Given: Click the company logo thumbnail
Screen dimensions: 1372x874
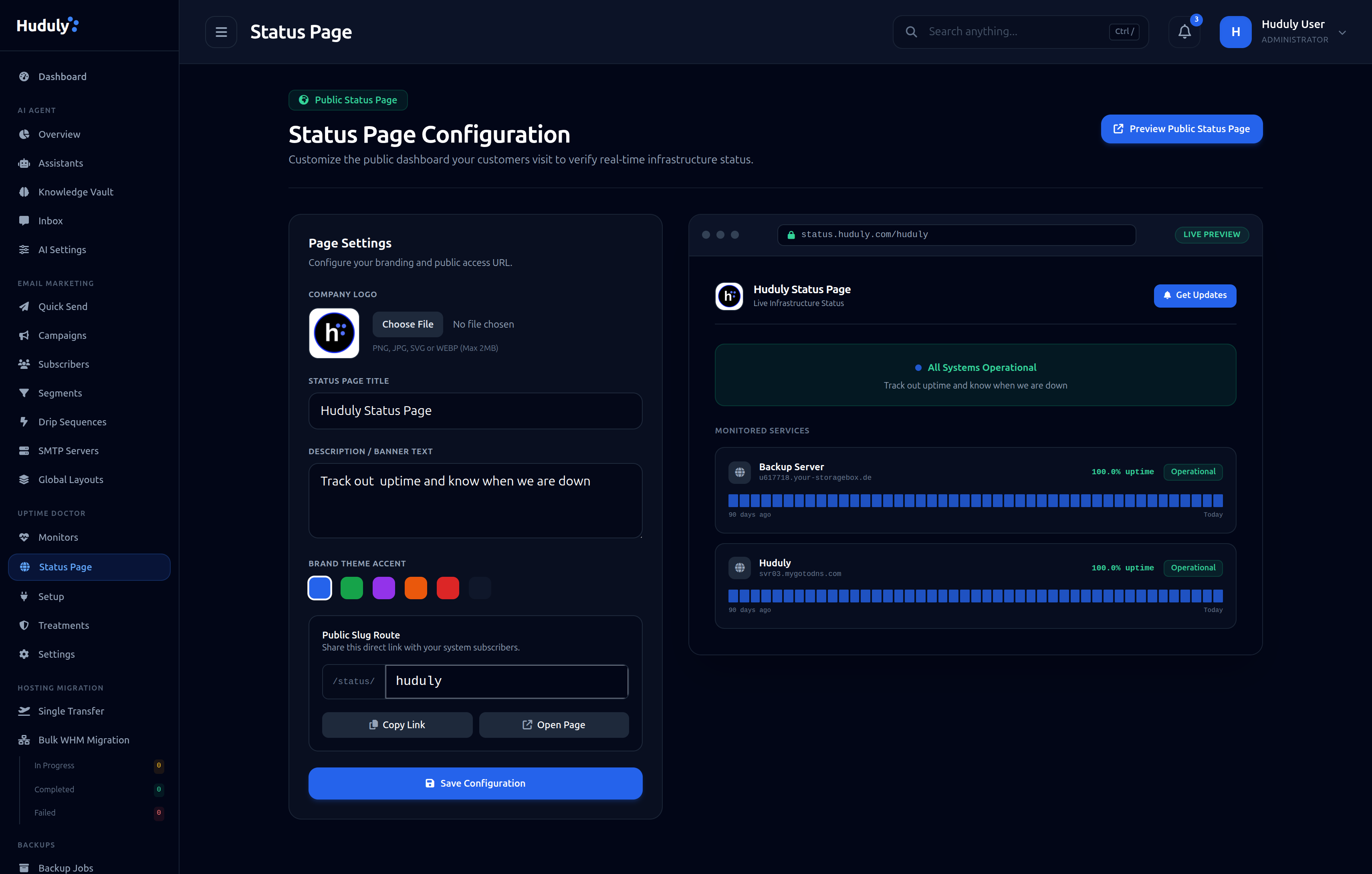Looking at the screenshot, I should (x=334, y=333).
